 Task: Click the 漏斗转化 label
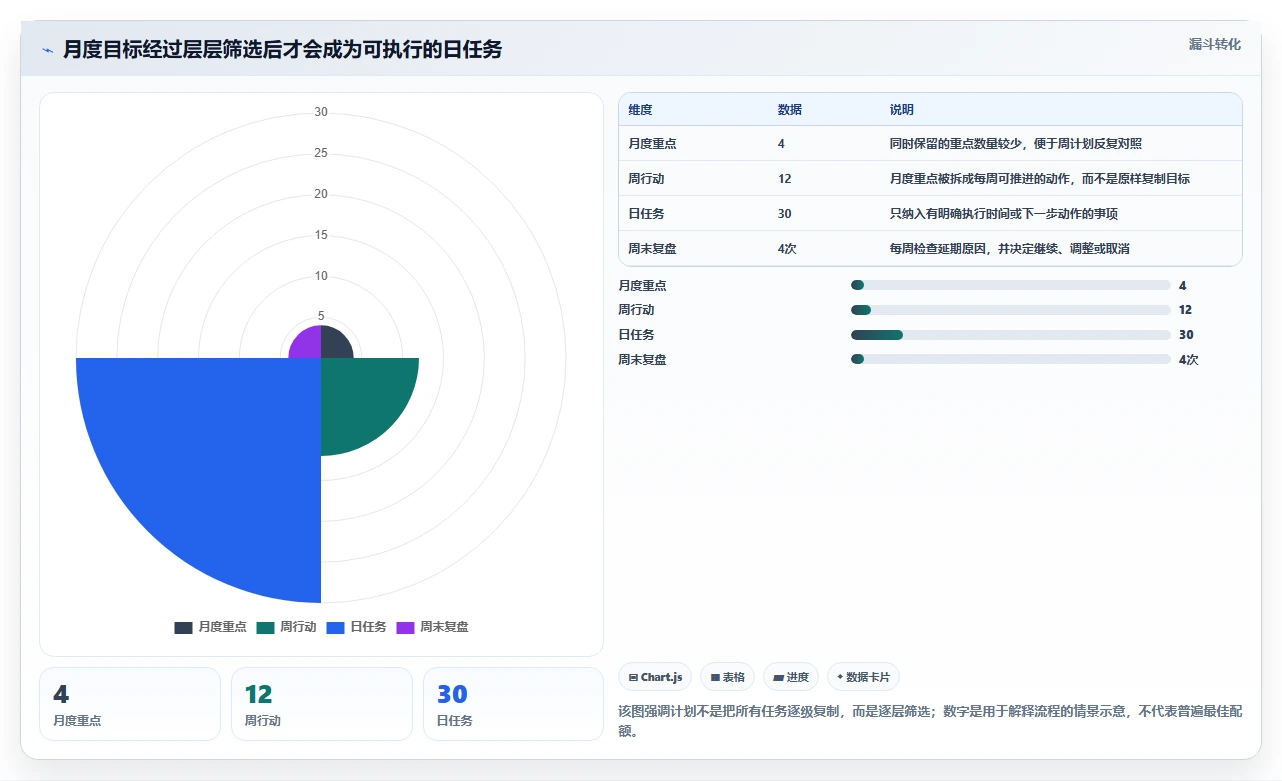tap(1215, 44)
